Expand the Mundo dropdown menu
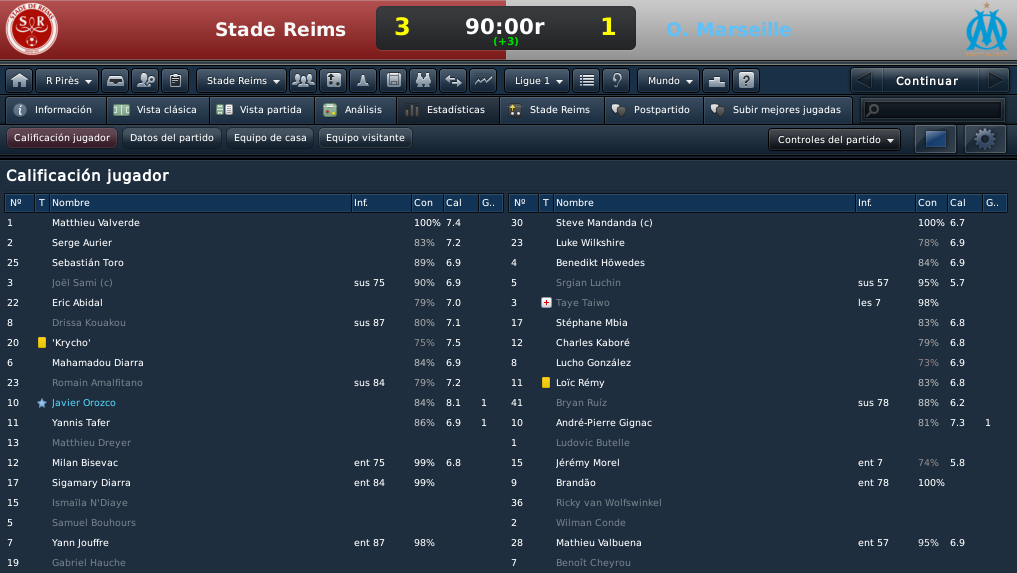This screenshot has height=573, width=1017. (x=669, y=80)
